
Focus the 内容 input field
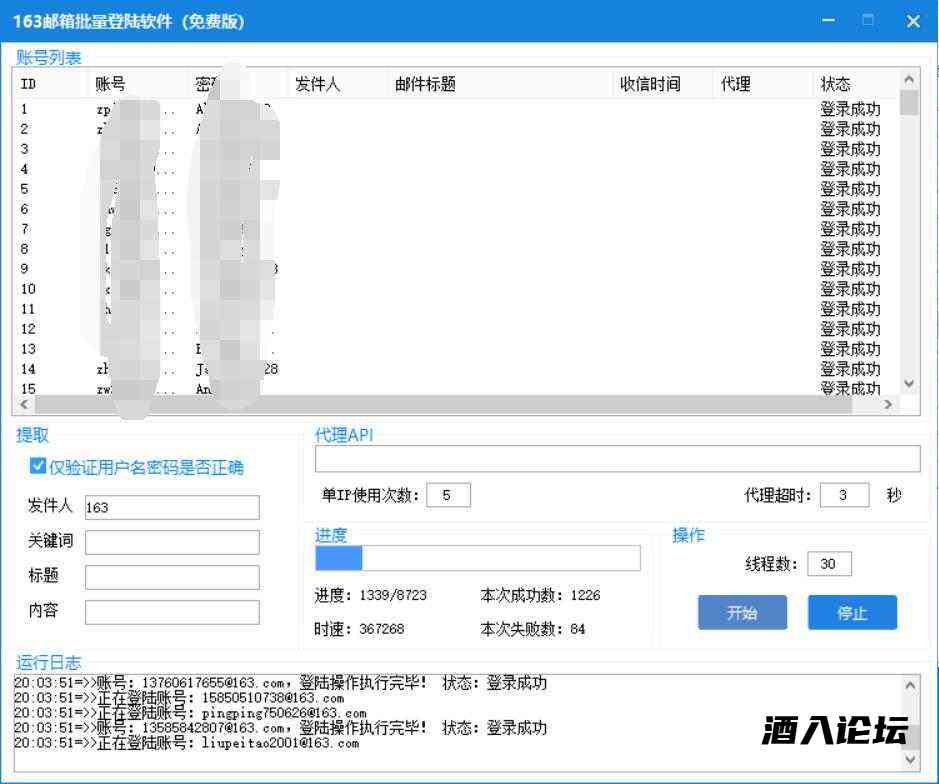(172, 612)
